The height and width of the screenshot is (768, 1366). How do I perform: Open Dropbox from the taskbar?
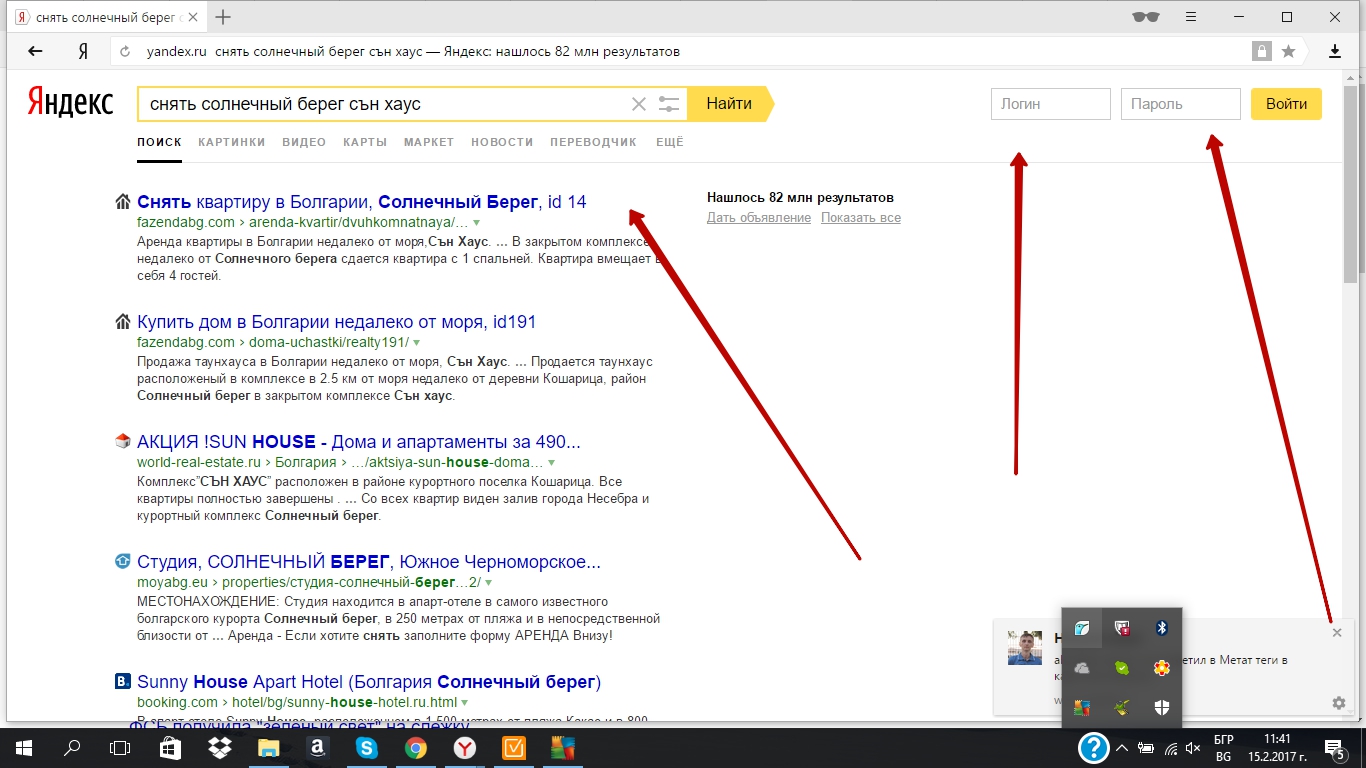(x=219, y=747)
